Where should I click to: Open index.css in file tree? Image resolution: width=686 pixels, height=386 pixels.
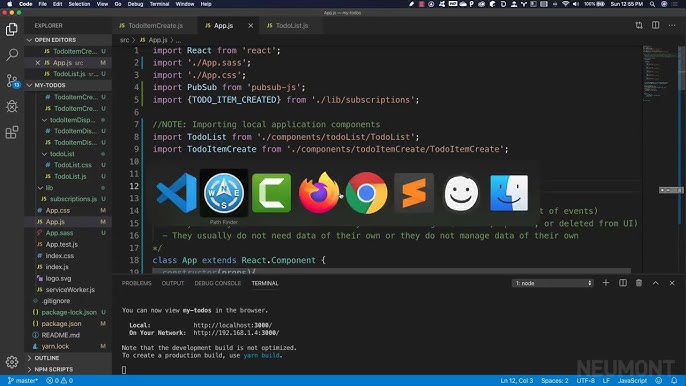(60, 256)
